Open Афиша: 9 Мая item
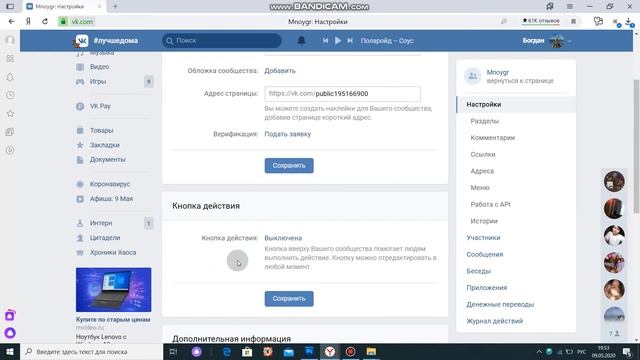Screen dimensions: 640x360 point(111,199)
